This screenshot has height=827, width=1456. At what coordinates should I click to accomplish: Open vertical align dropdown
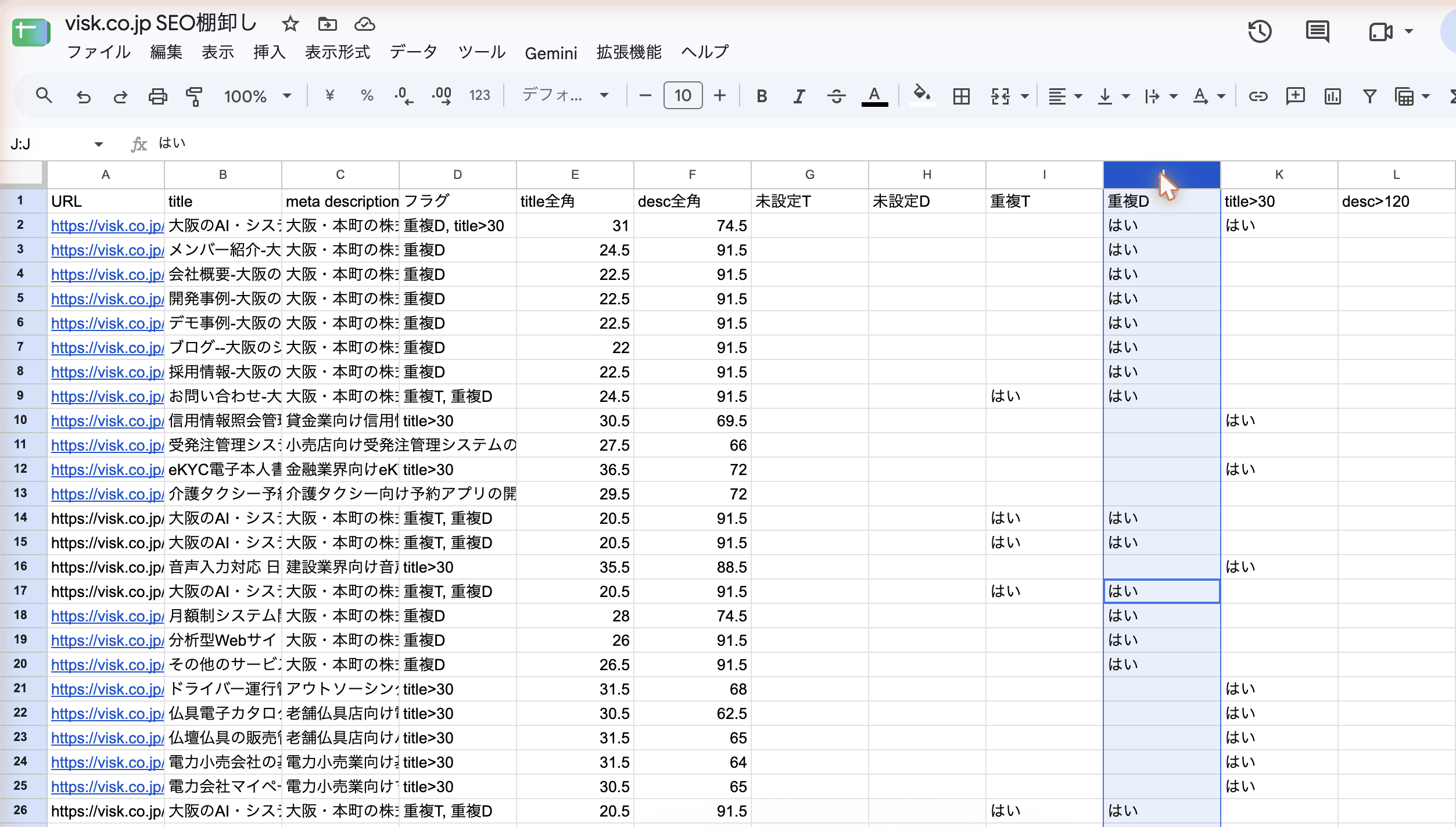(x=1113, y=96)
